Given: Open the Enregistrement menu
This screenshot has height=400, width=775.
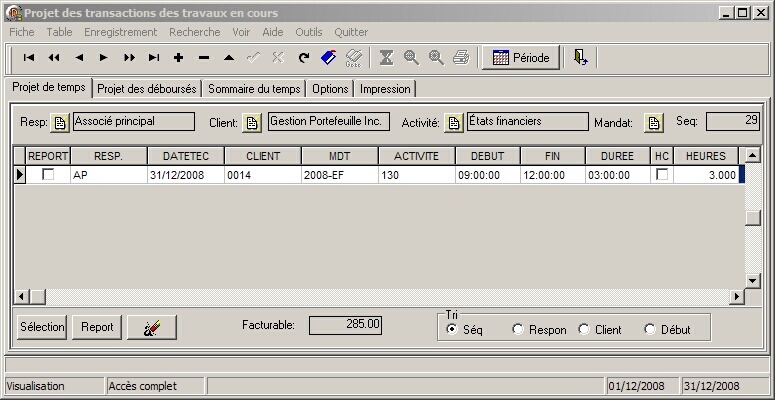Looking at the screenshot, I should click(121, 32).
